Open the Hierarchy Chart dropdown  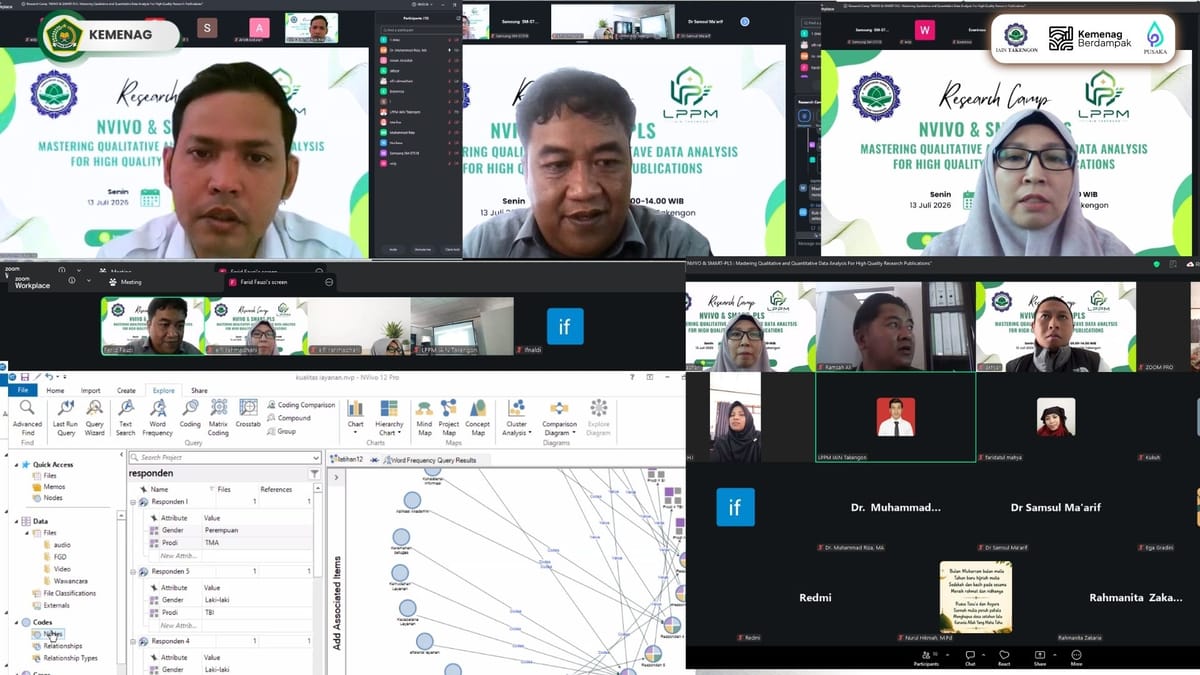point(389,417)
